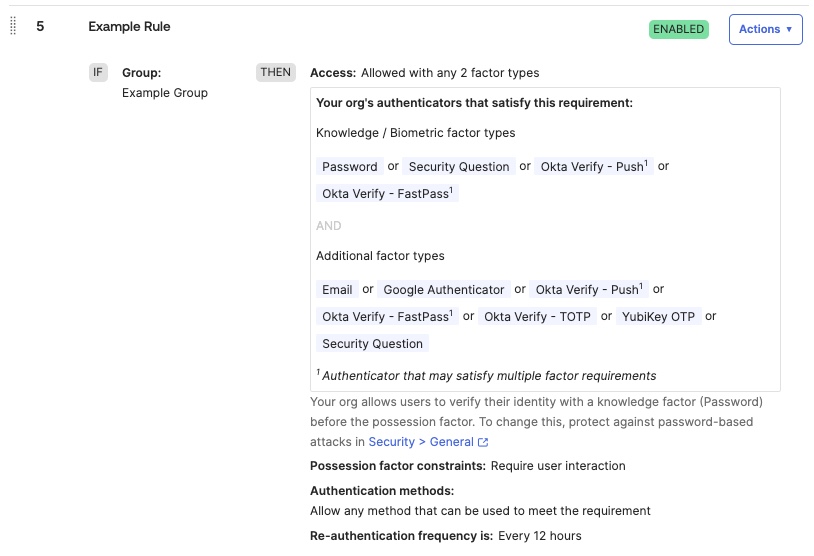Image resolution: width=814 pixels, height=556 pixels.
Task: Select the Okta Verify - TOTP chip
Action: [537, 317]
